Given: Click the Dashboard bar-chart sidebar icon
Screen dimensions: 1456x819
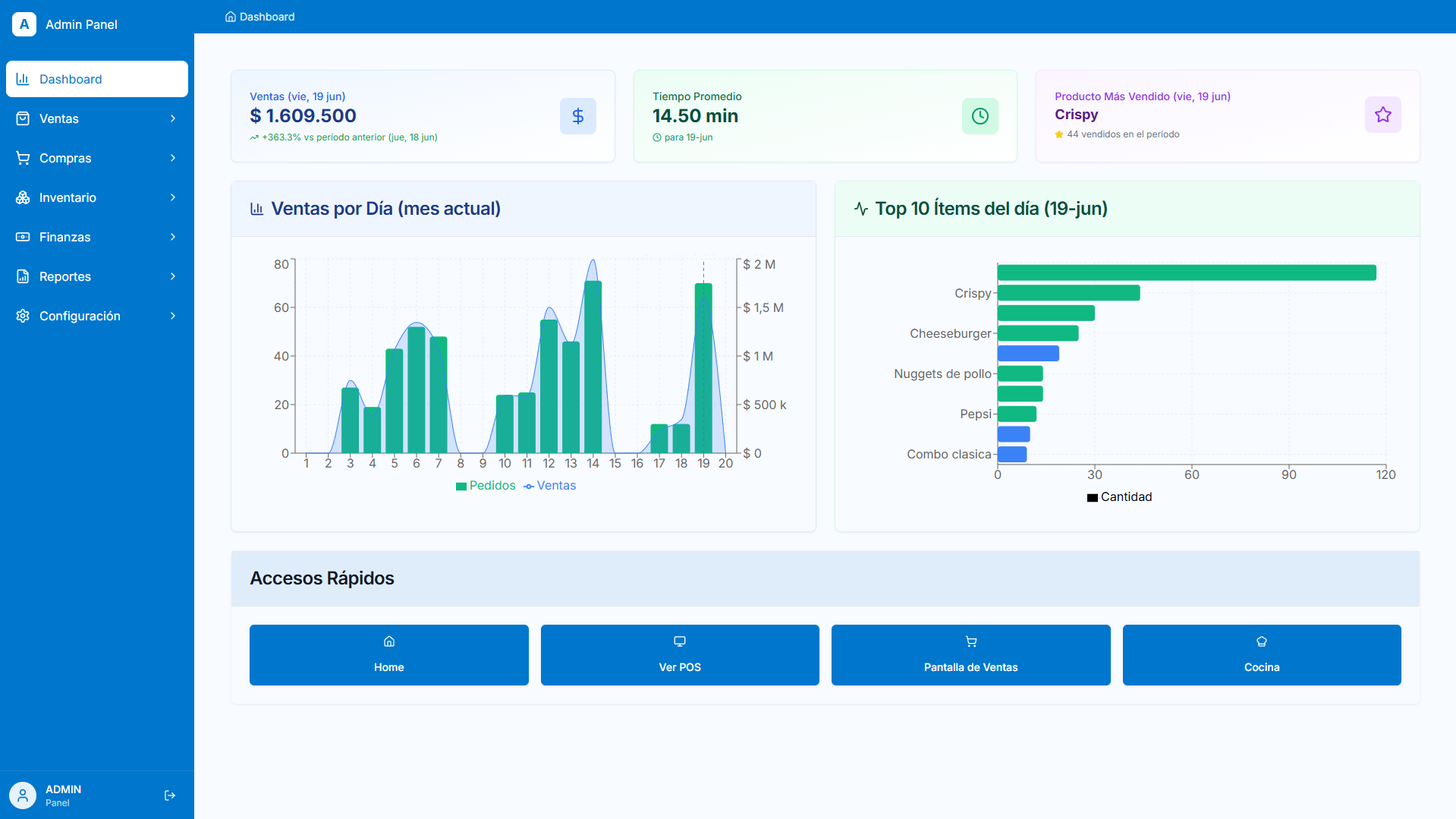Looking at the screenshot, I should 23,79.
